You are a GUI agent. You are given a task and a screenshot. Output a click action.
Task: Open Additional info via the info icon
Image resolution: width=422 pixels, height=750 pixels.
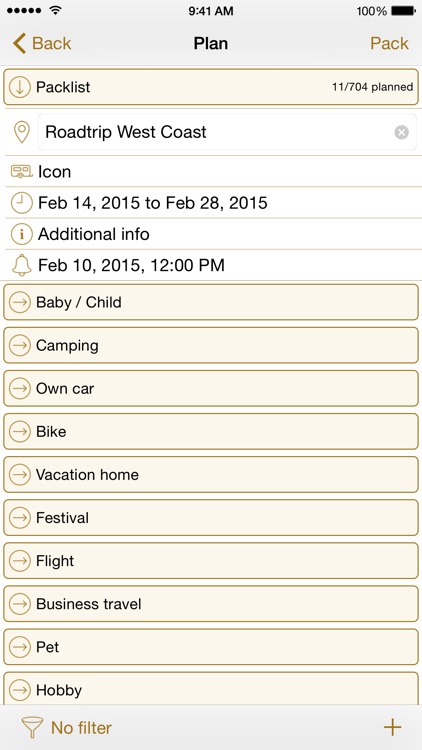coord(22,234)
